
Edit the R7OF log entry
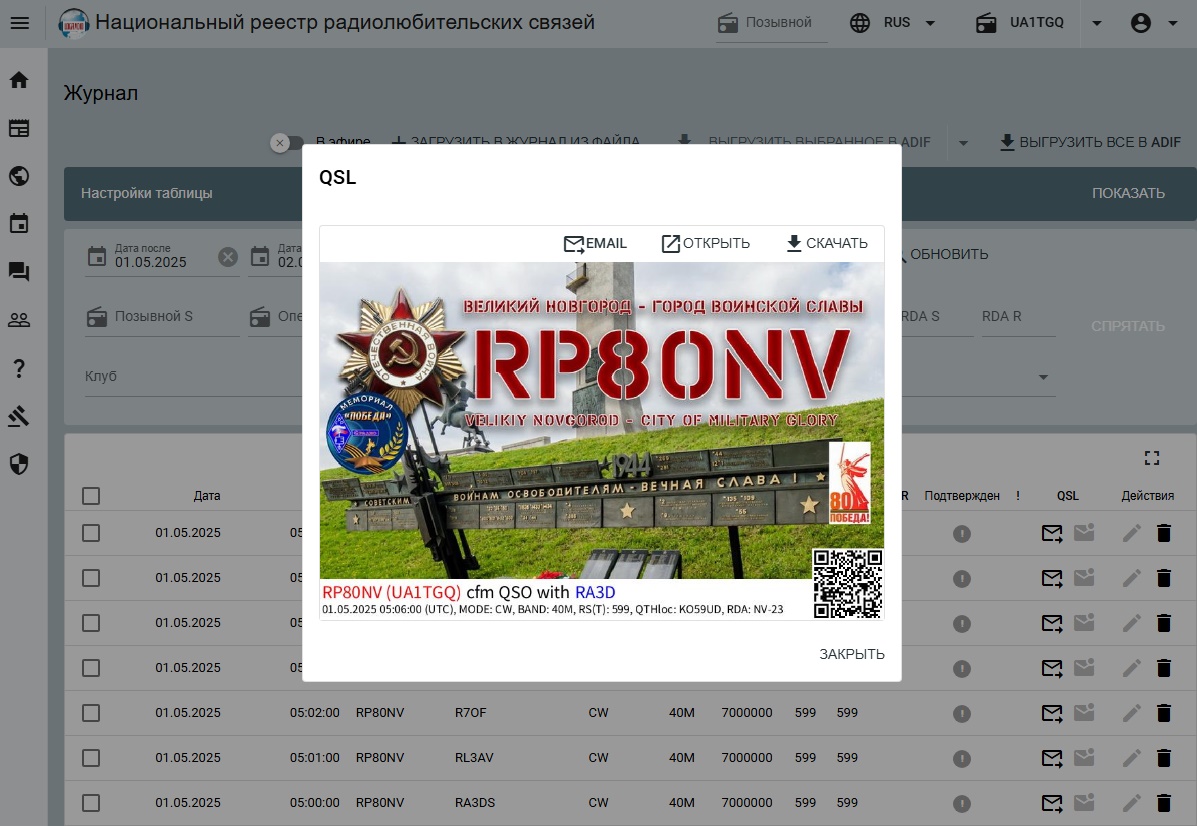click(1131, 713)
